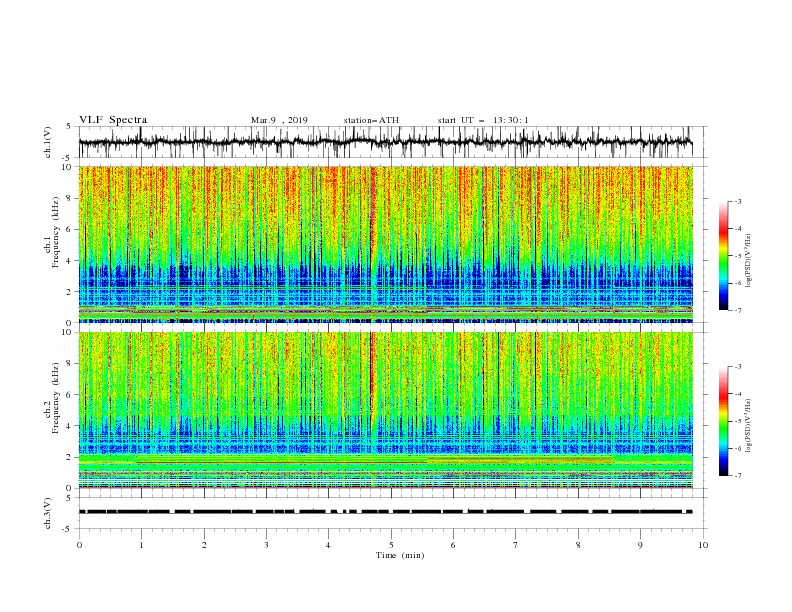The image size is (792, 612).
Task: Click the time axis tick label '7'
Action: (x=516, y=545)
